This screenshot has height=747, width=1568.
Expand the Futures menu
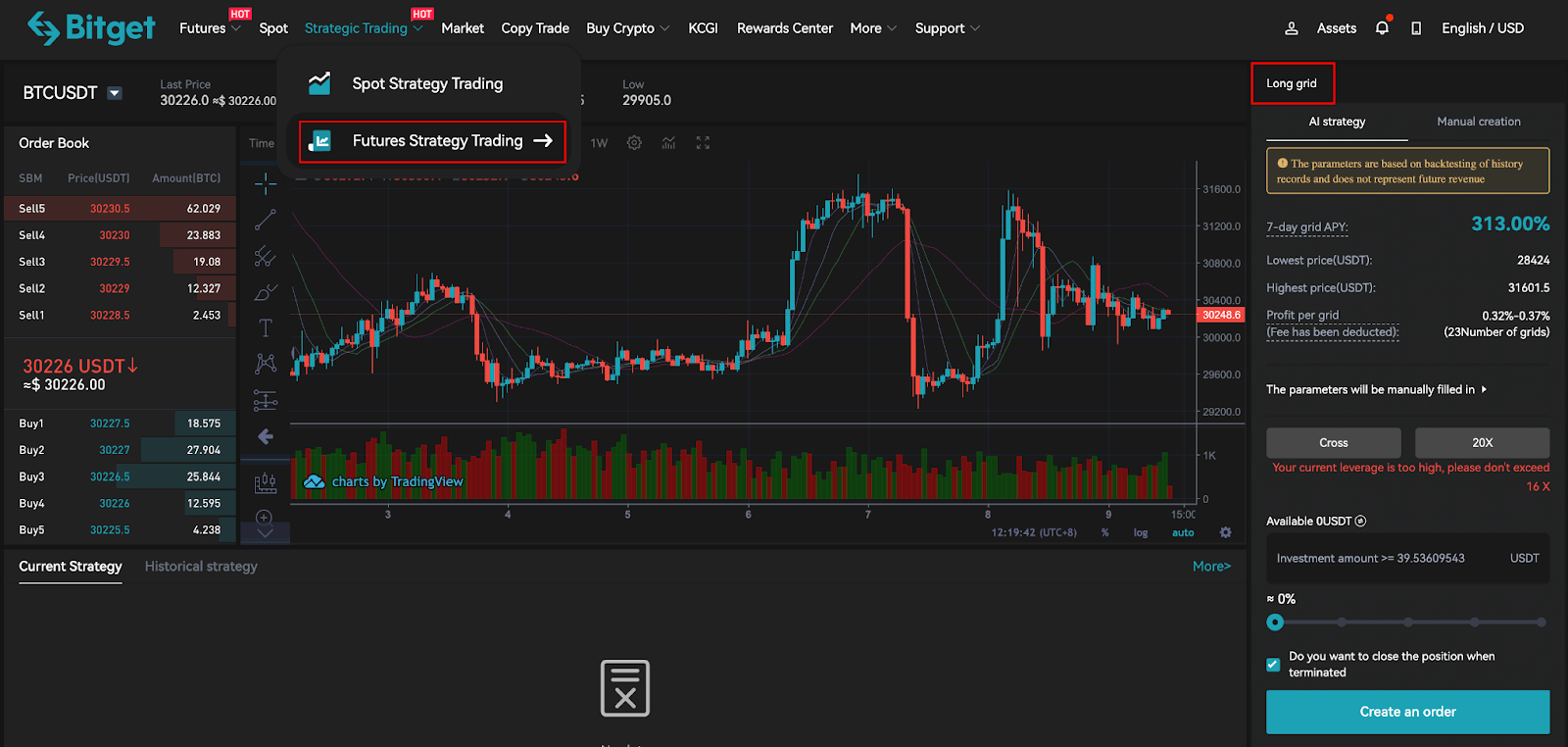coord(210,28)
